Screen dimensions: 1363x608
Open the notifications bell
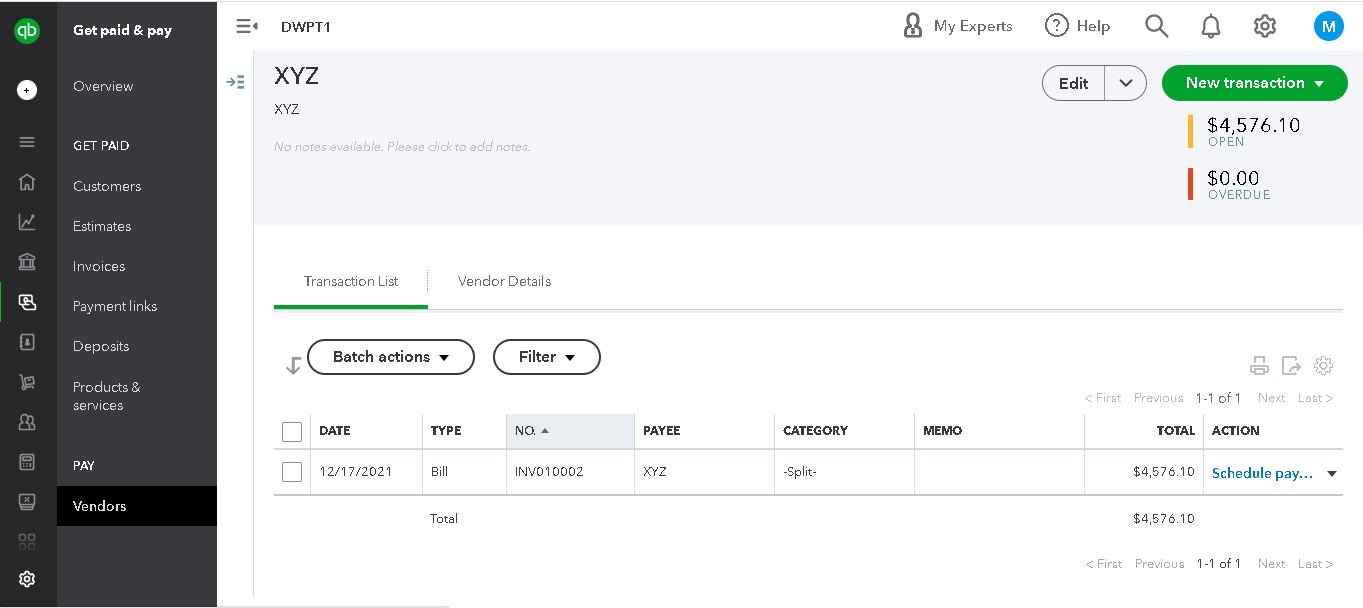[1211, 27]
